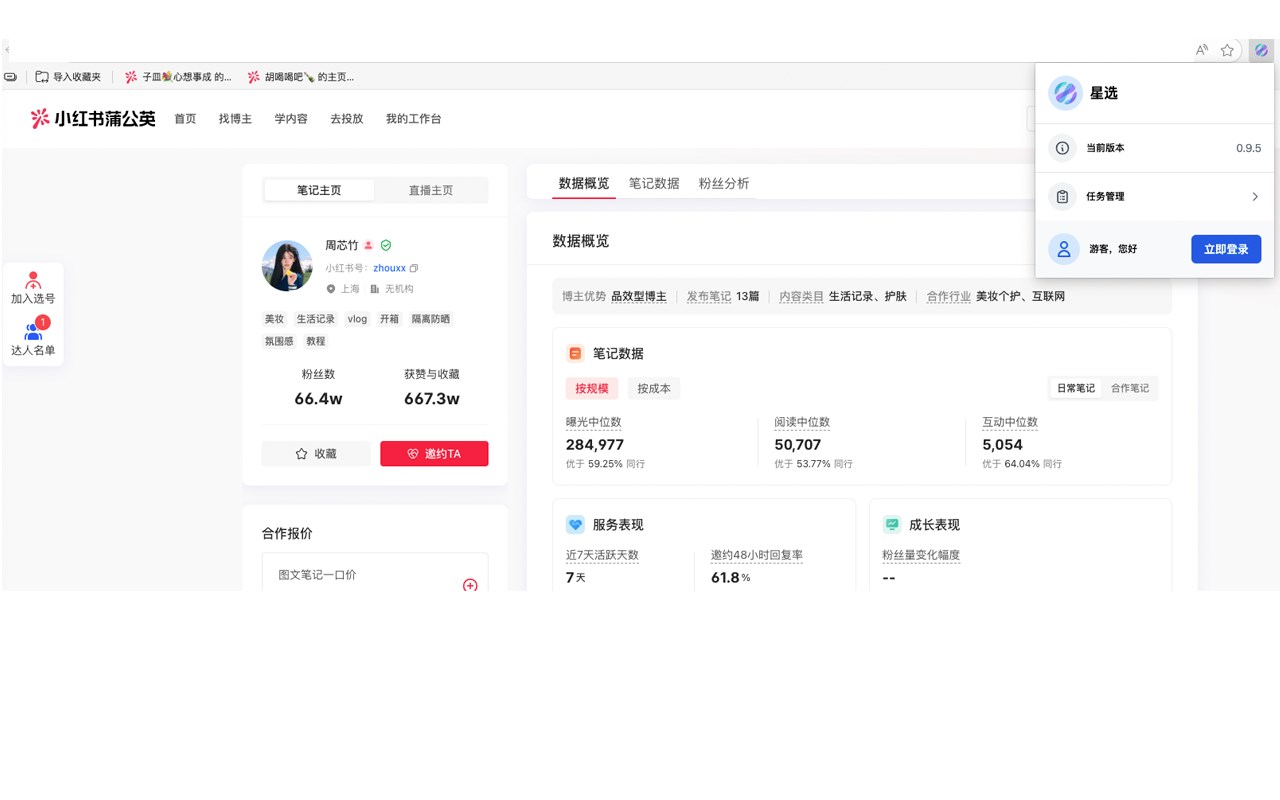Click the 氛围感 tag
Viewport: 1280px width, 800px height.
click(279, 341)
